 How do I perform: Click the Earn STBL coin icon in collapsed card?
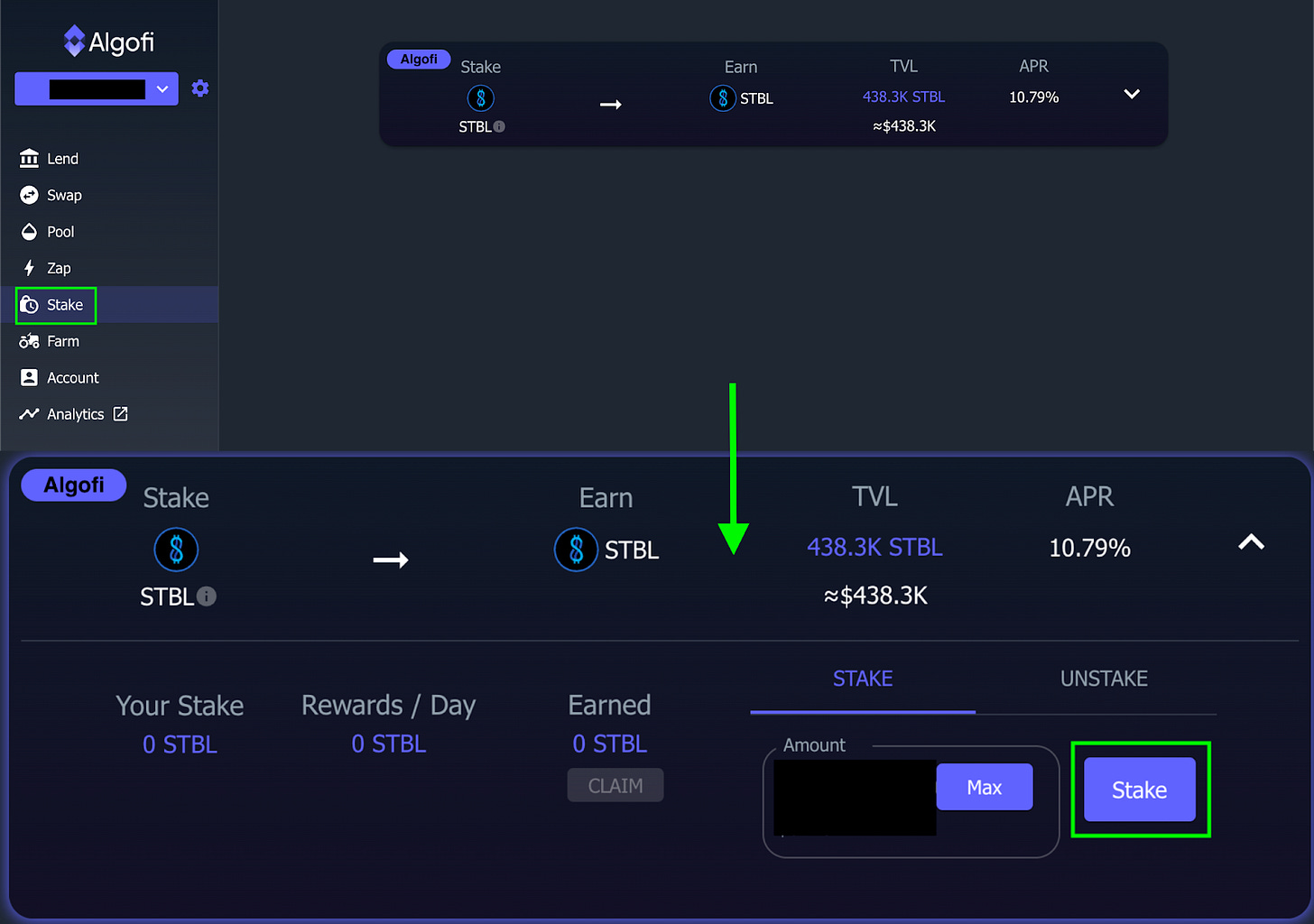[x=723, y=98]
